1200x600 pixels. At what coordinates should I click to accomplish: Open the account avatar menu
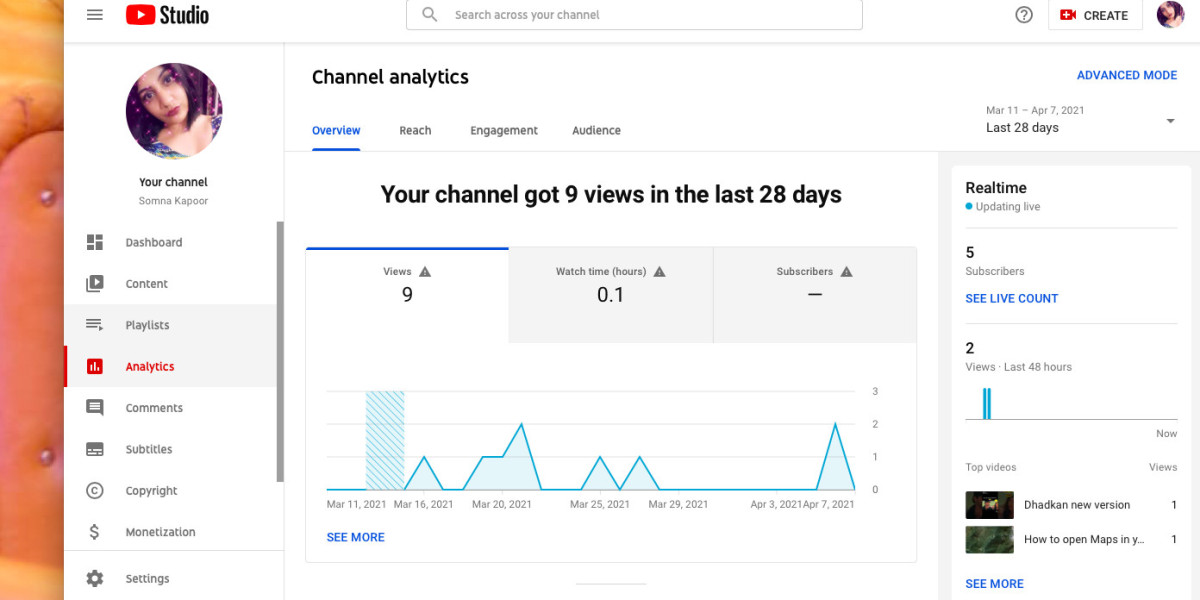click(1170, 15)
